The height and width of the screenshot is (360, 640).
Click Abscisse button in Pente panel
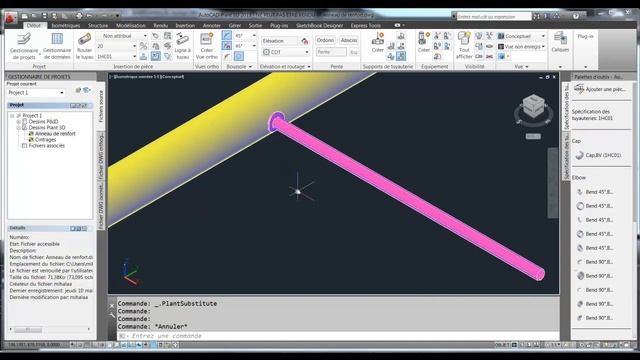pyautogui.click(x=349, y=40)
